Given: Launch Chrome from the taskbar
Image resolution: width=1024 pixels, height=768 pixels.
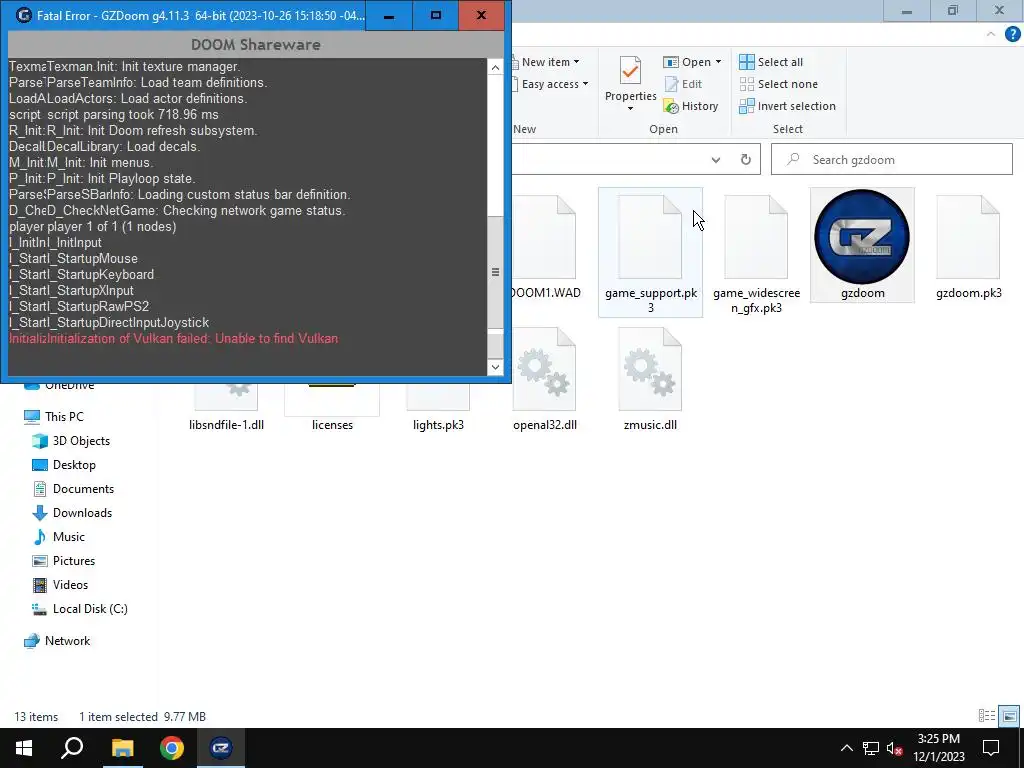Looking at the screenshot, I should click(172, 748).
